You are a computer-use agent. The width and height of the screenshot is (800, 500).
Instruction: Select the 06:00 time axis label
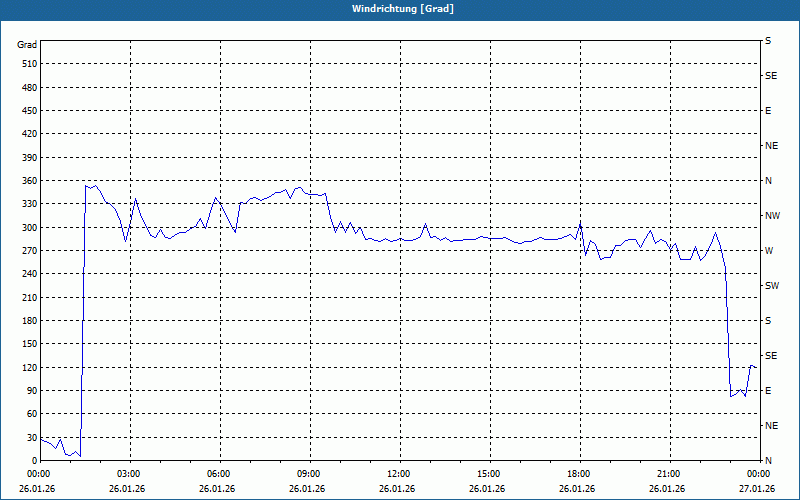coord(219,473)
